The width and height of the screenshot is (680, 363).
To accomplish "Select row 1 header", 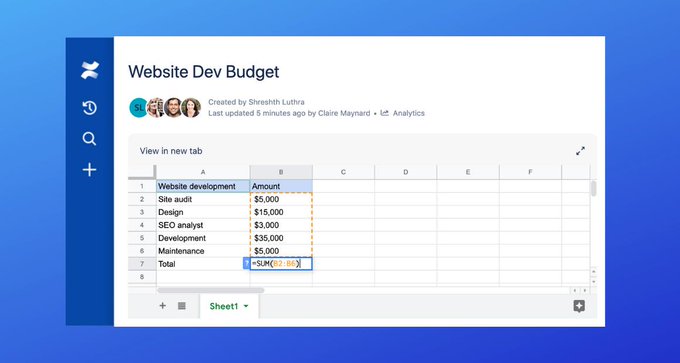I will (142, 186).
